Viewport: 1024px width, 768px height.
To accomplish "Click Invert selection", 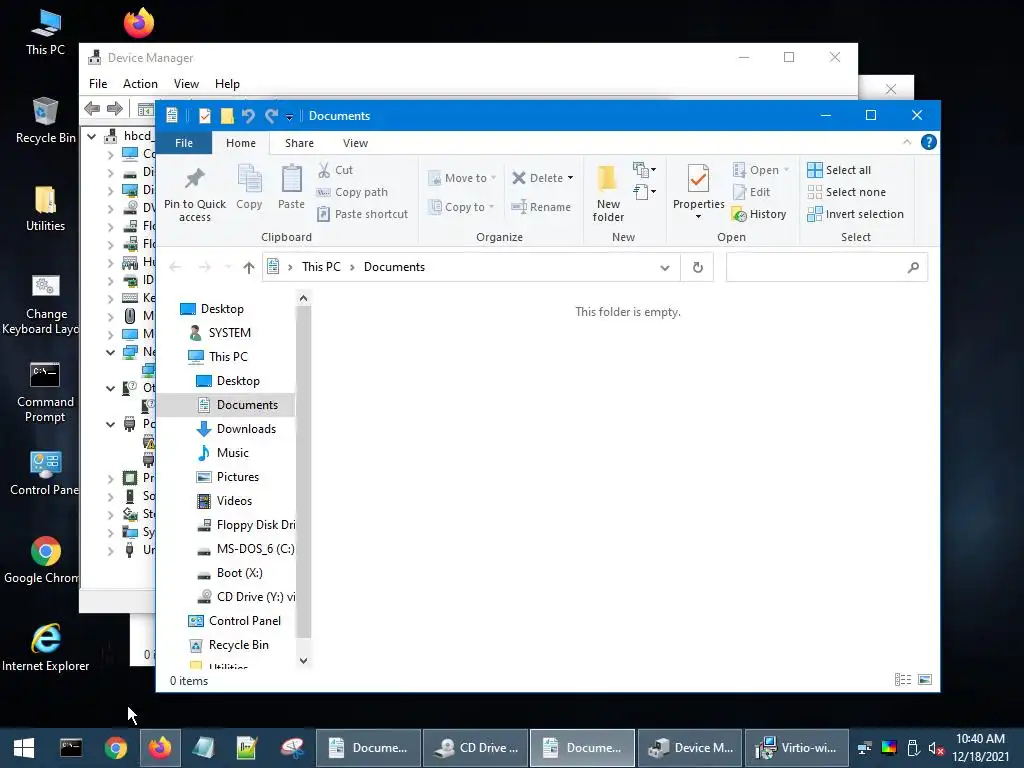I will click(x=856, y=214).
